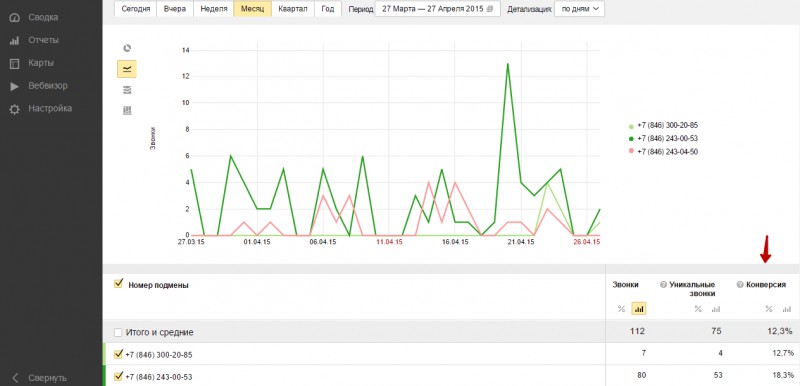Select the Квартал period tab
This screenshot has width=800, height=386.
pos(293,9)
